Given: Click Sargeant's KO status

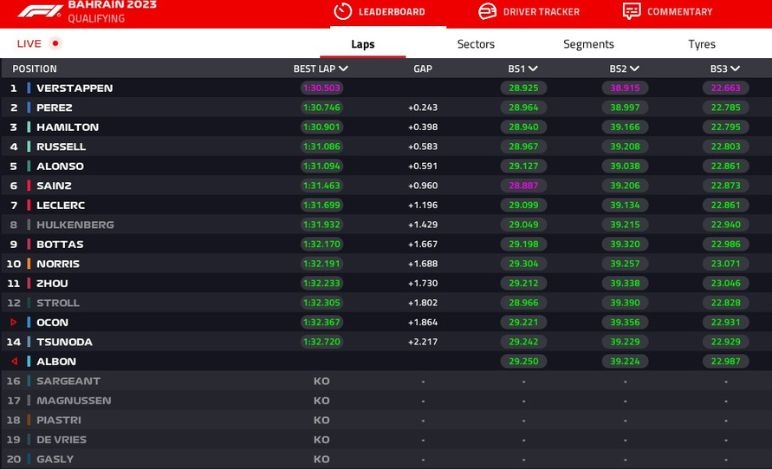Looking at the screenshot, I should pyautogui.click(x=322, y=381).
